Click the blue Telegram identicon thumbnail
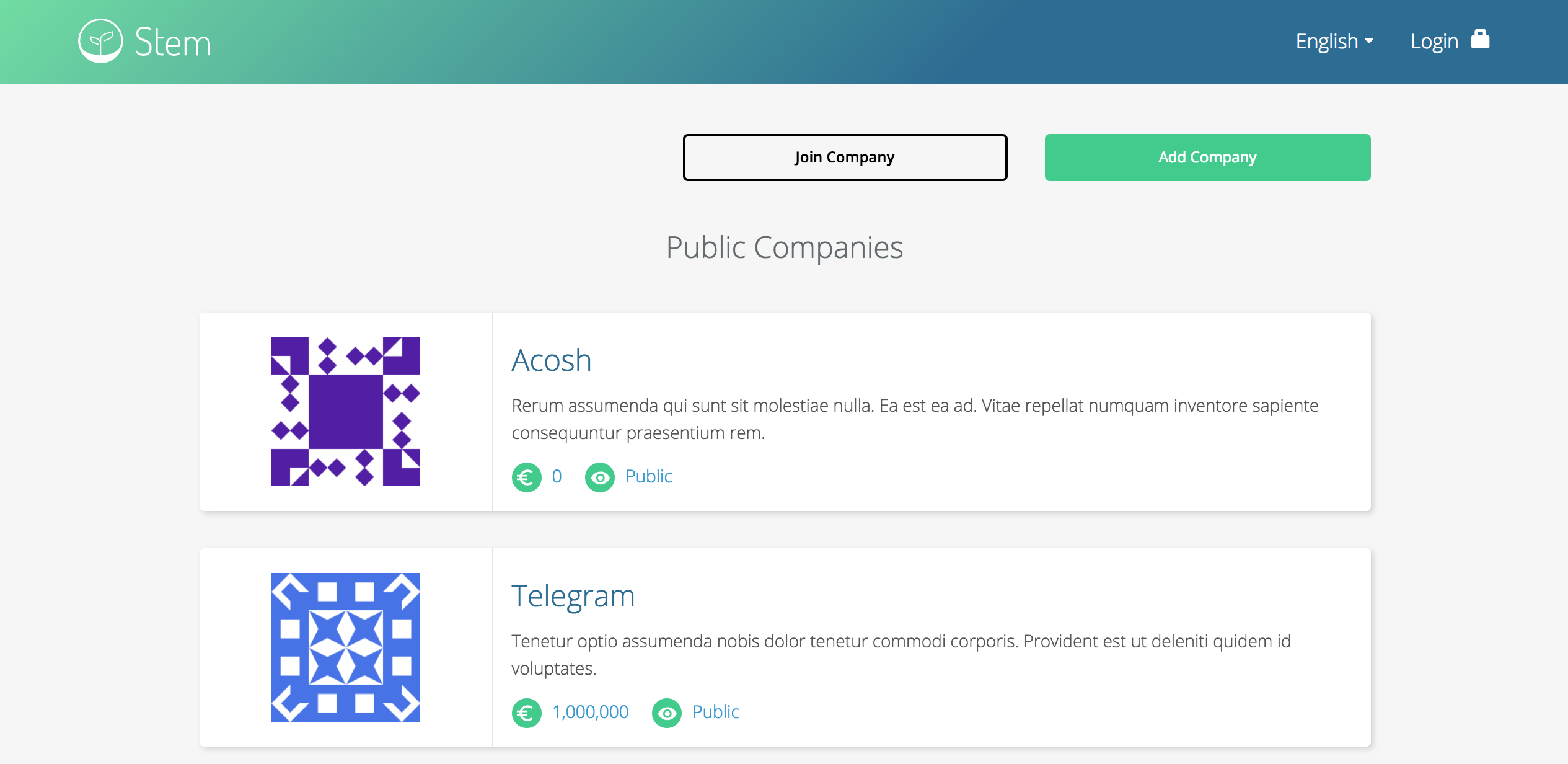 click(x=345, y=647)
